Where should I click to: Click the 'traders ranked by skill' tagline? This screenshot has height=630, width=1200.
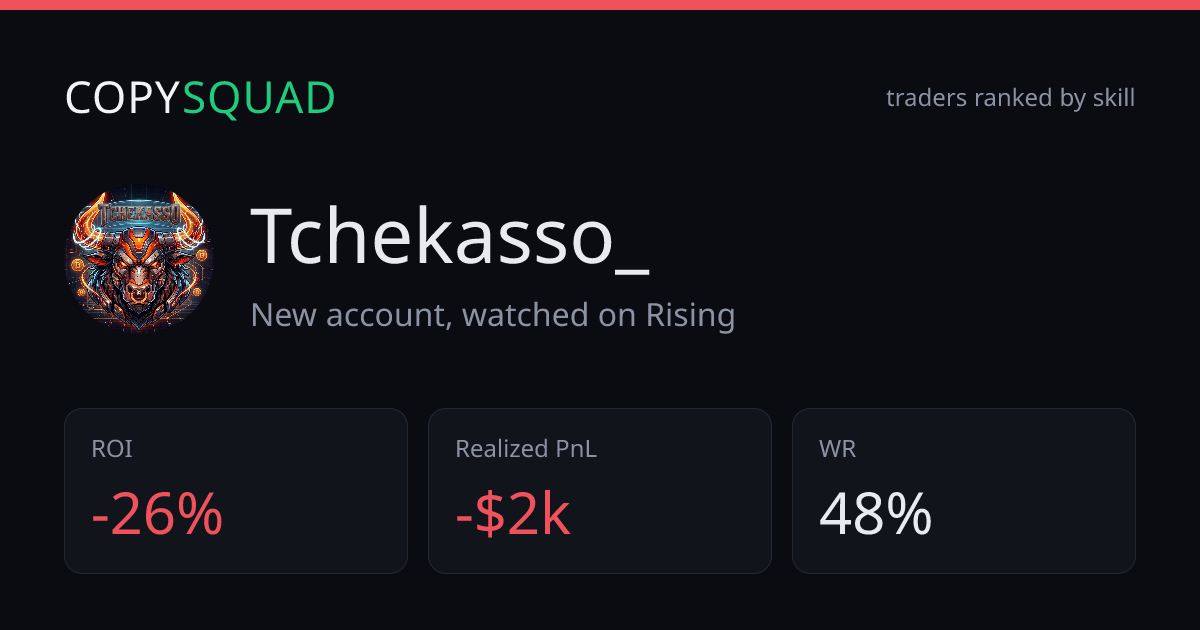click(x=1010, y=98)
